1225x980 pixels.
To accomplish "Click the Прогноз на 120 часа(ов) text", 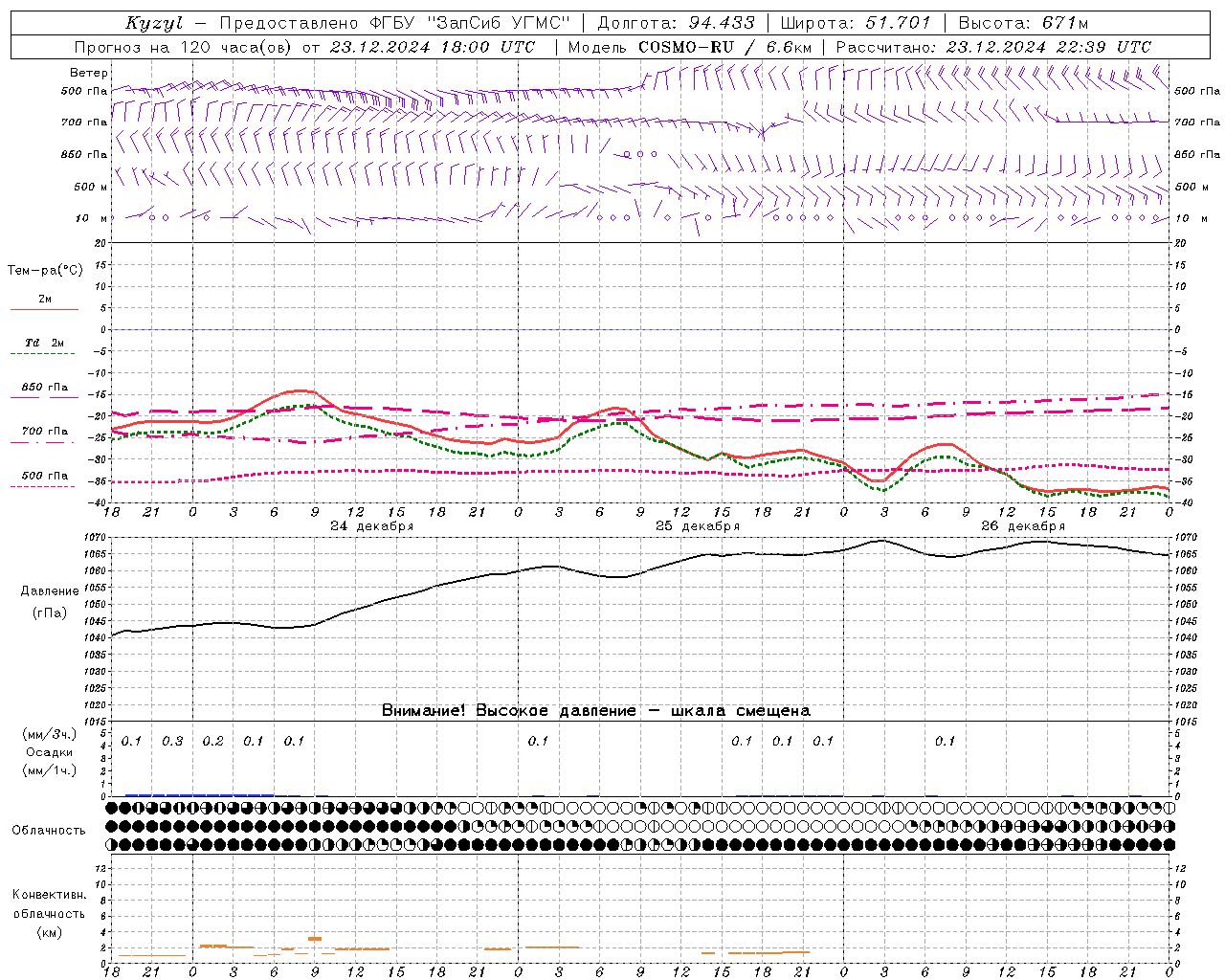I will (x=184, y=47).
